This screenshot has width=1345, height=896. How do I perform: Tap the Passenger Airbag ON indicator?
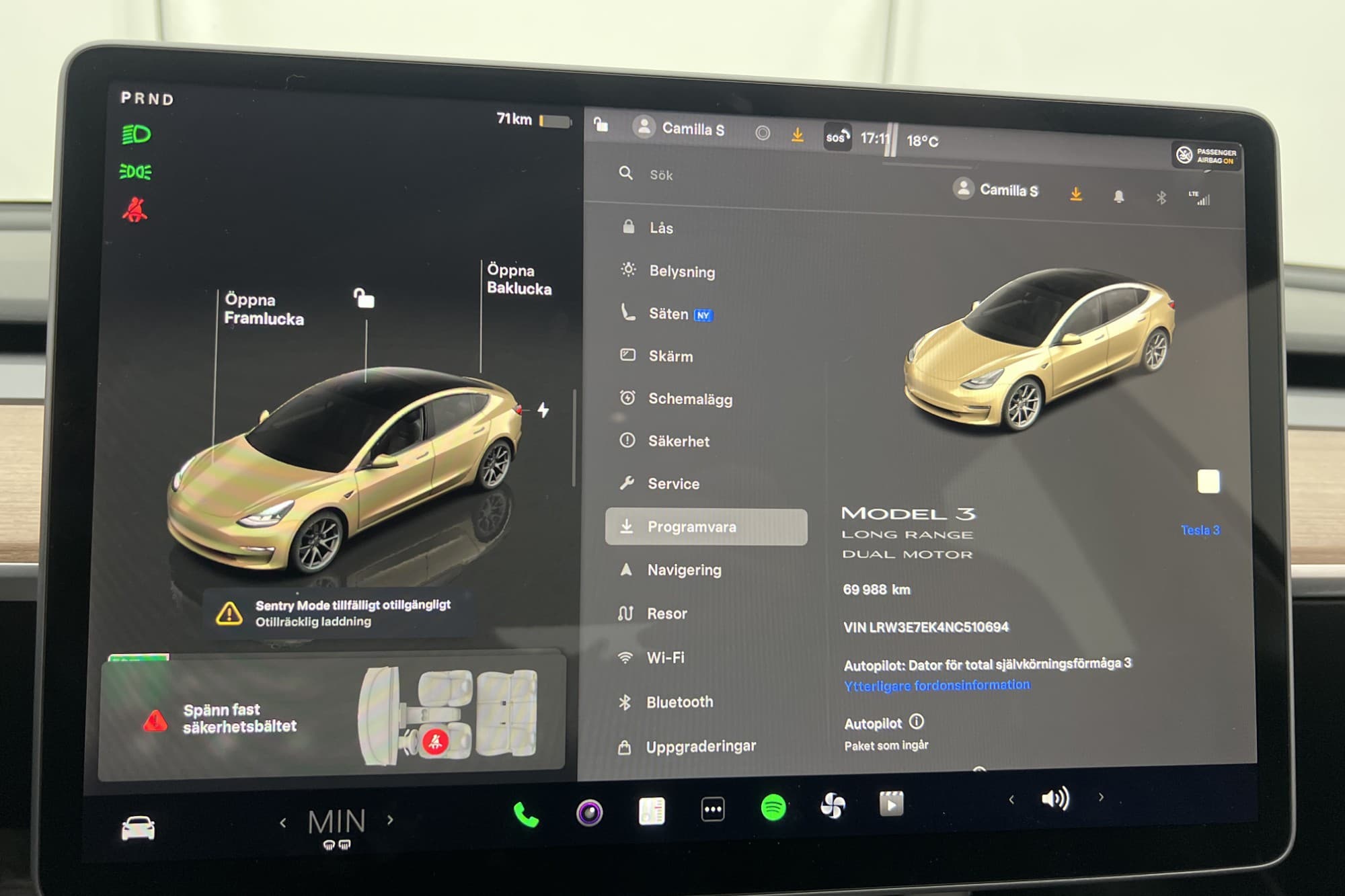click(1207, 156)
